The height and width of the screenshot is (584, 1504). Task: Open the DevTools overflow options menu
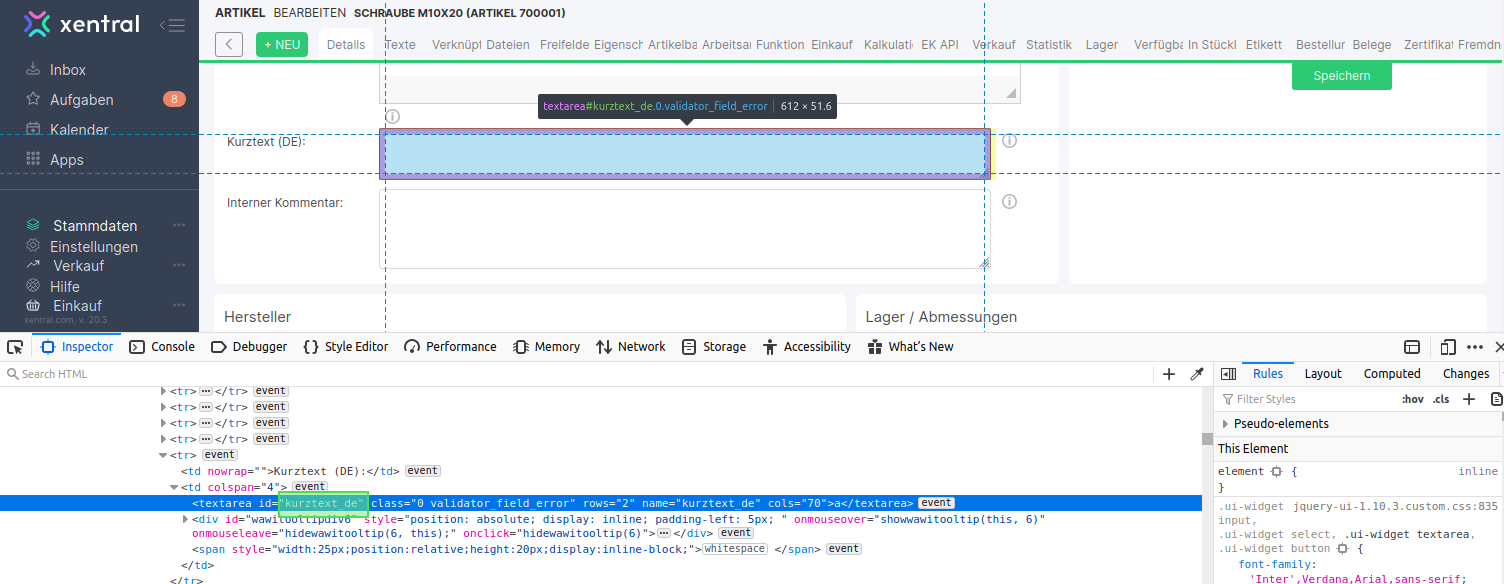click(1475, 347)
